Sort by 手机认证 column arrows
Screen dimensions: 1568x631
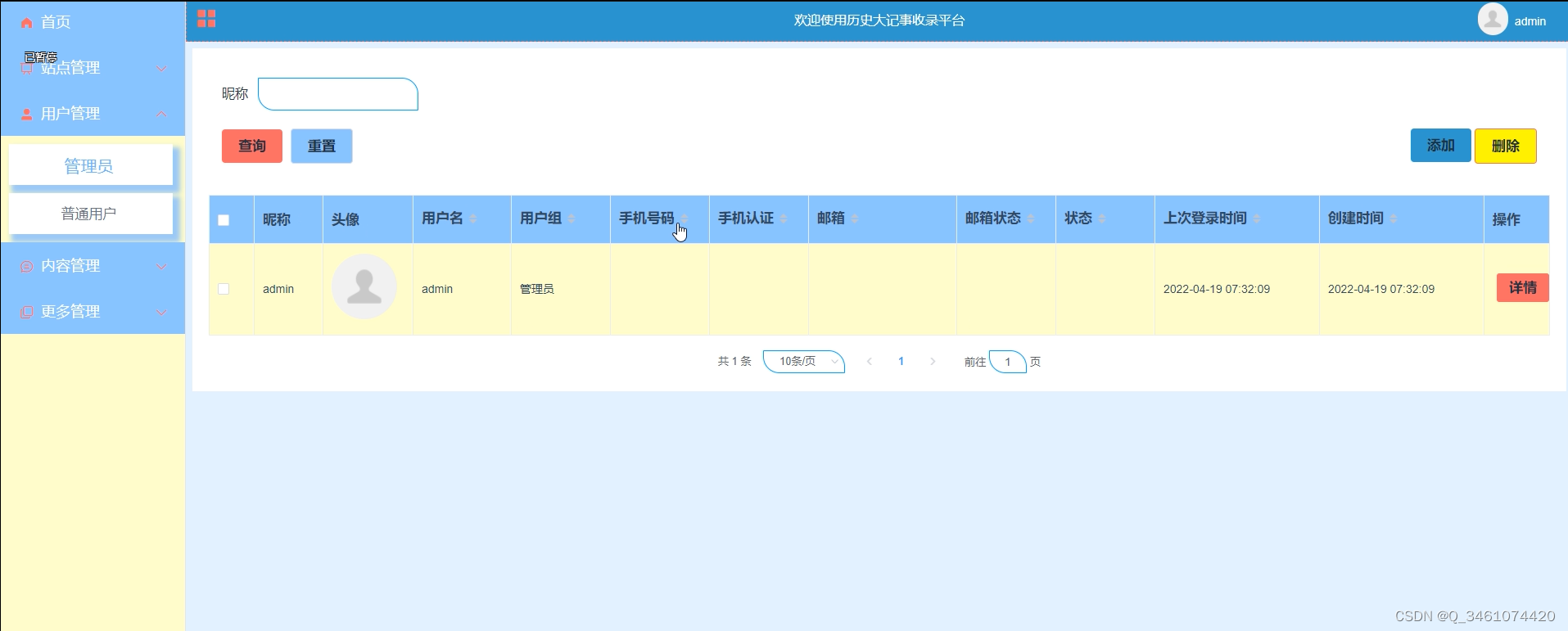(784, 219)
